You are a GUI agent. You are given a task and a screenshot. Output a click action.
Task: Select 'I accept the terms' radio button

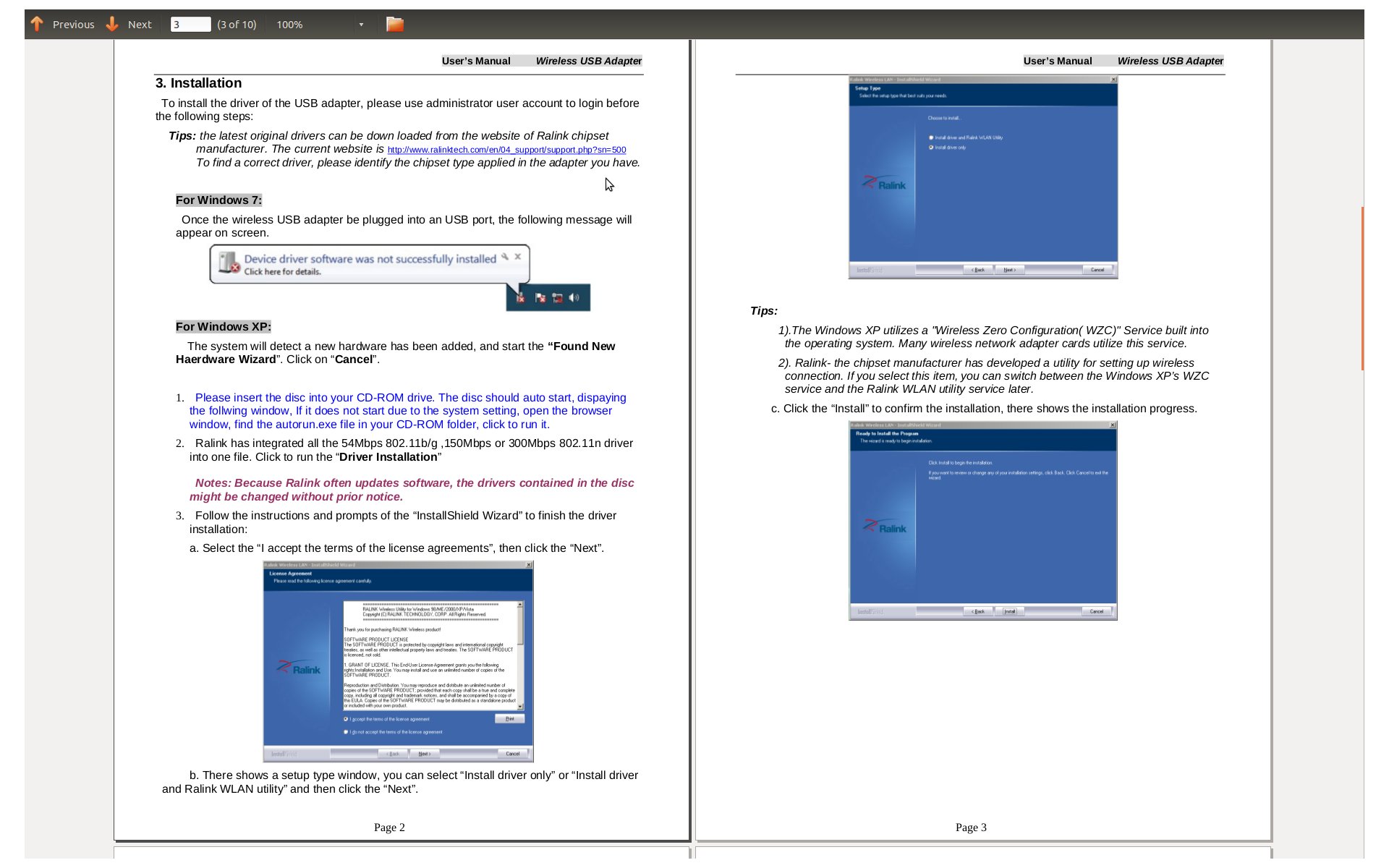(346, 719)
